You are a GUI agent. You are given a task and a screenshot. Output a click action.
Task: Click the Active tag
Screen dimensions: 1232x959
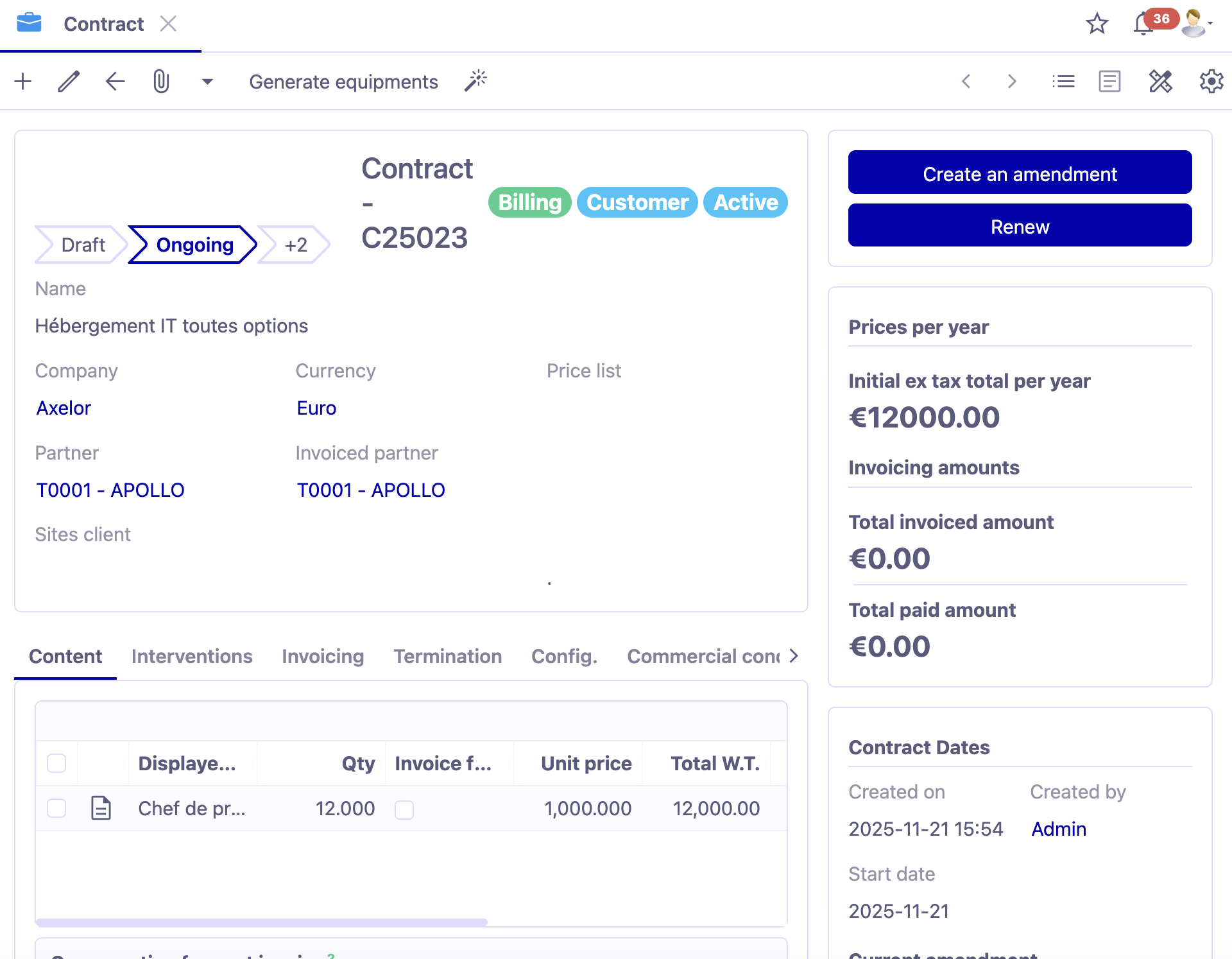[x=746, y=202]
